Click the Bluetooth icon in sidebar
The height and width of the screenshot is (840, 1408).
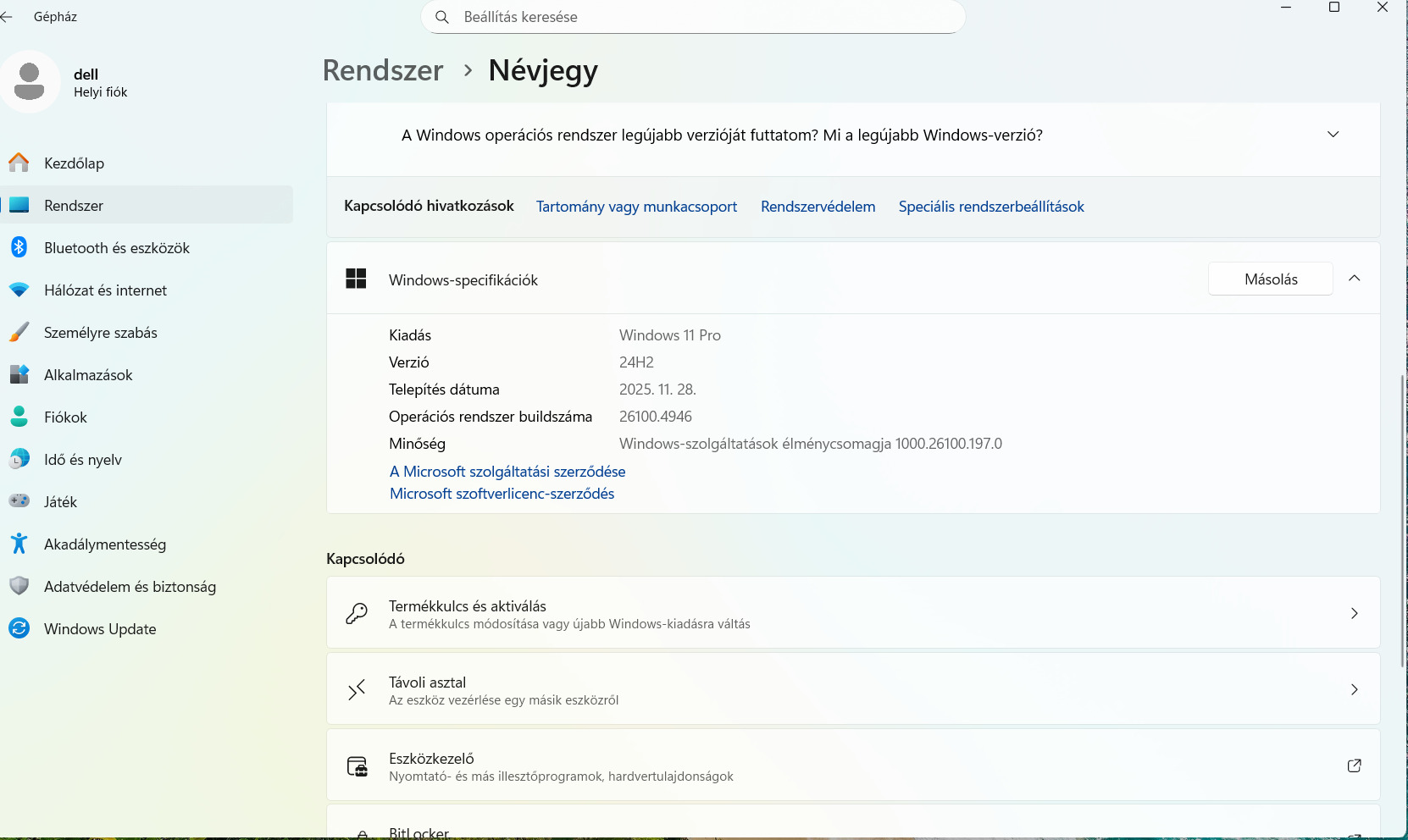(19, 247)
